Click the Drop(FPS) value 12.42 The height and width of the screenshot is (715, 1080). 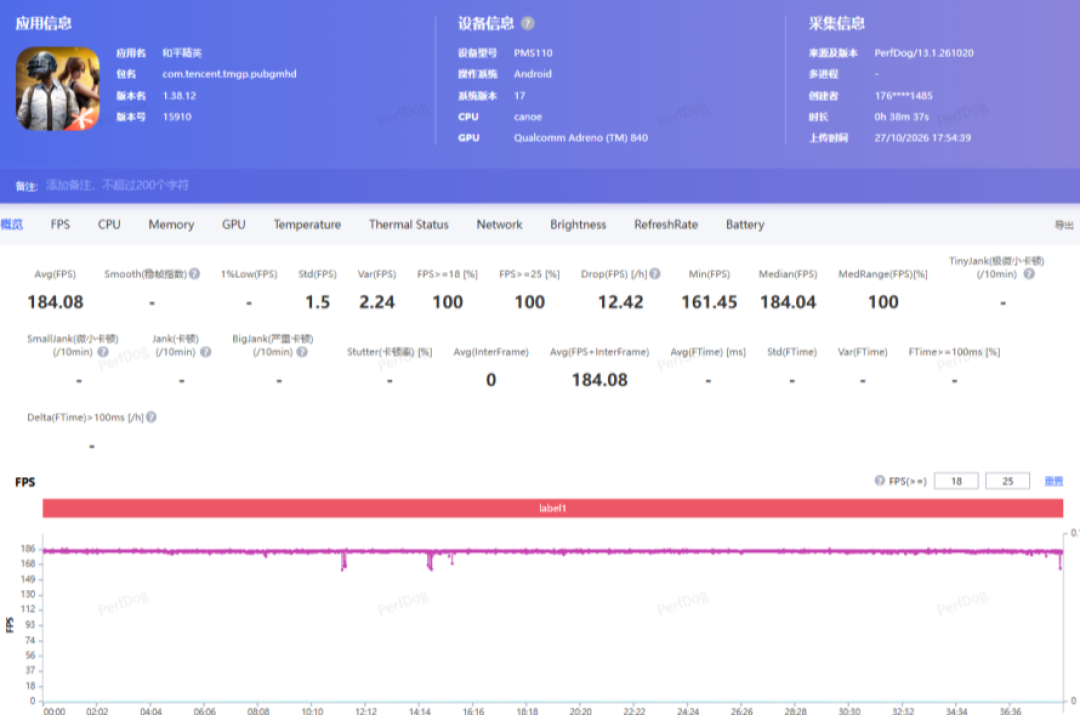point(621,302)
